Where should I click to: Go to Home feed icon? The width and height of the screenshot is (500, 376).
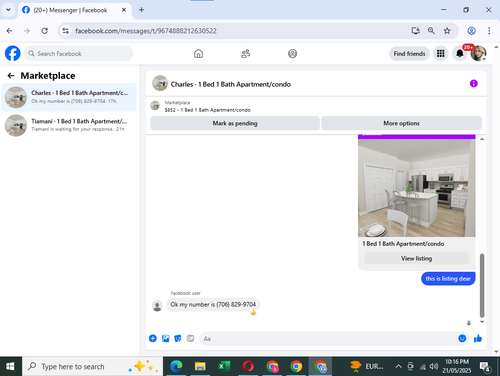[198, 53]
